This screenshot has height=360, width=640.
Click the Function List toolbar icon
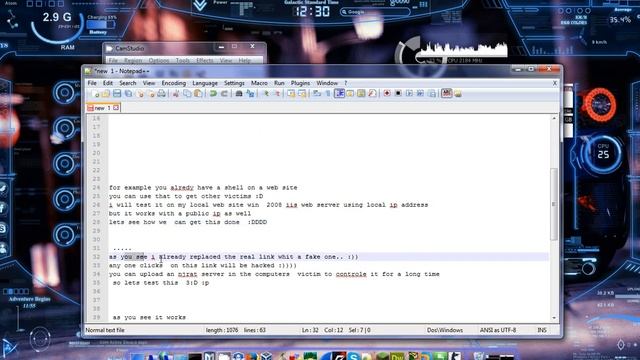coord(372,94)
